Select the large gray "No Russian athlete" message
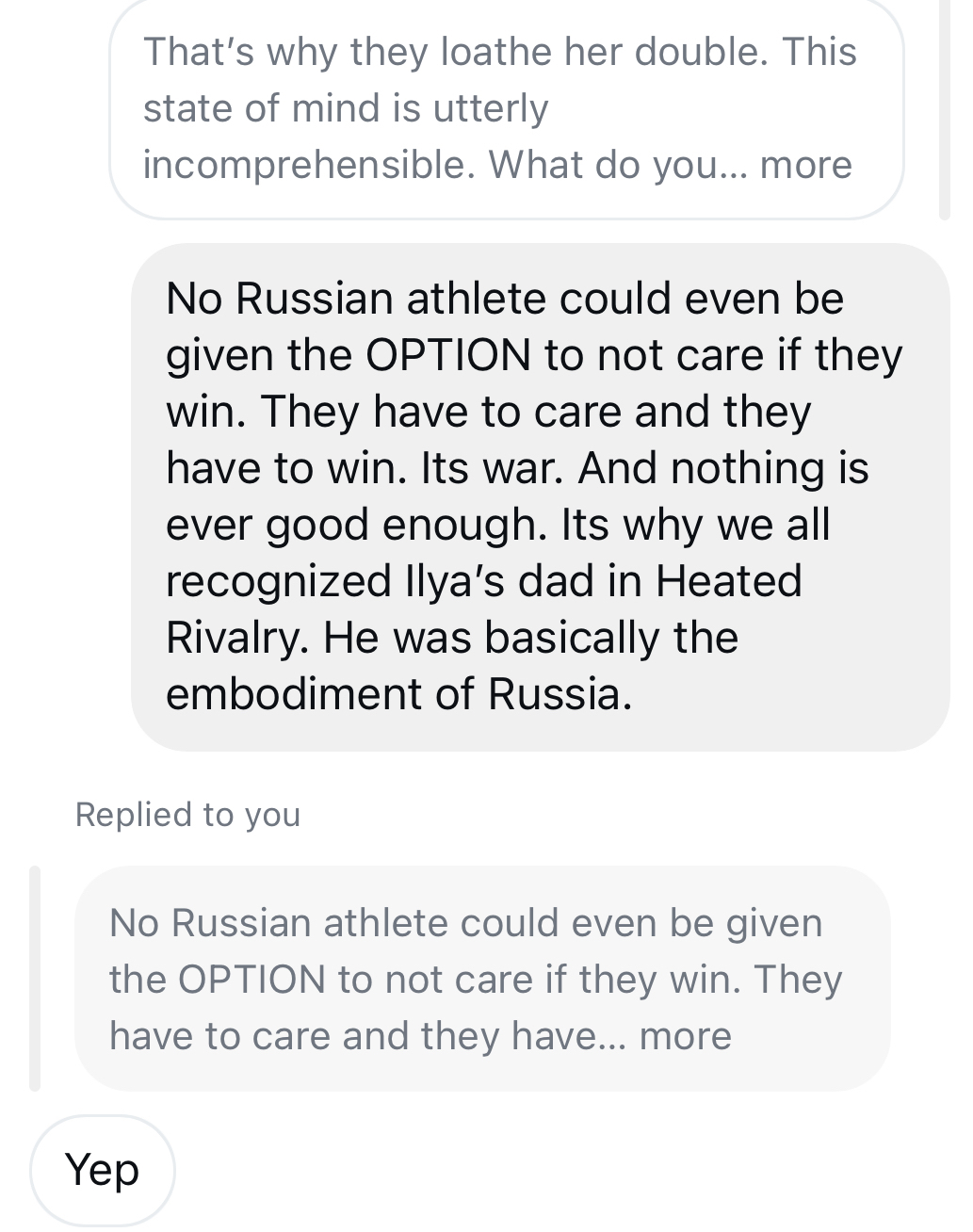This screenshot has height=1232, width=973. click(541, 497)
